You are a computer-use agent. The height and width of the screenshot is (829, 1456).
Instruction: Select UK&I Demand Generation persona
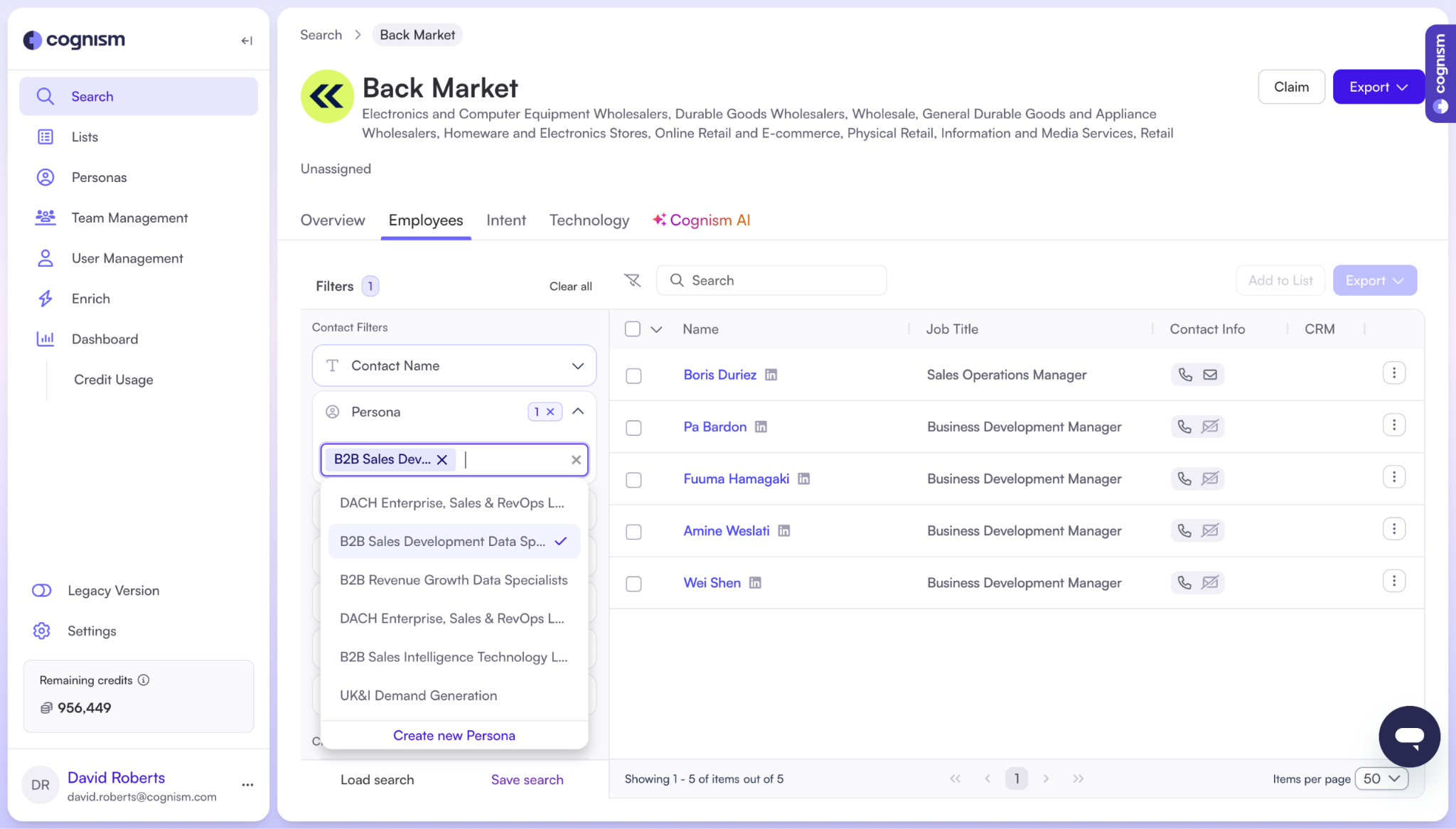418,695
